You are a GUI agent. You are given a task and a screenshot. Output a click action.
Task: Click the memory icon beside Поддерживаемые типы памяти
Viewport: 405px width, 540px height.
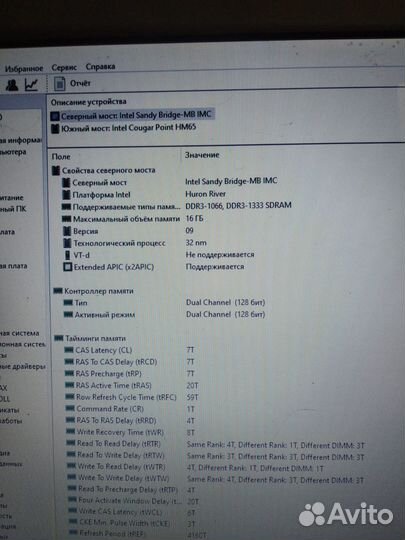(66, 207)
